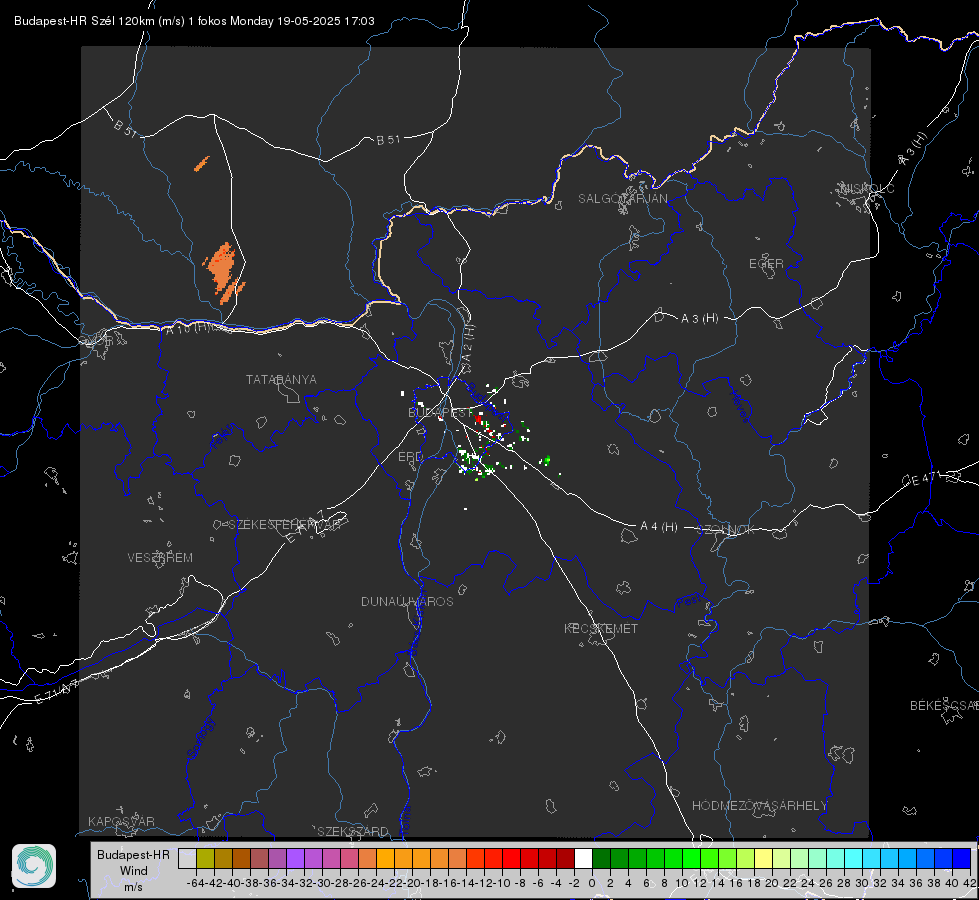
Task: Click the KECSKEMÉT city label
Action: click(x=601, y=628)
